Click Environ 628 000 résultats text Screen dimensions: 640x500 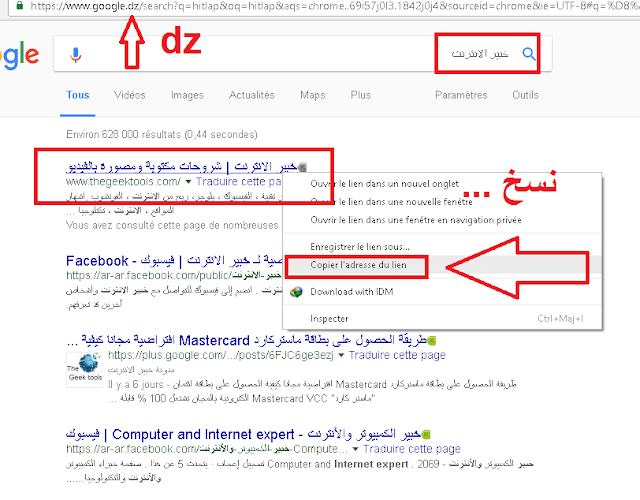pos(162,134)
